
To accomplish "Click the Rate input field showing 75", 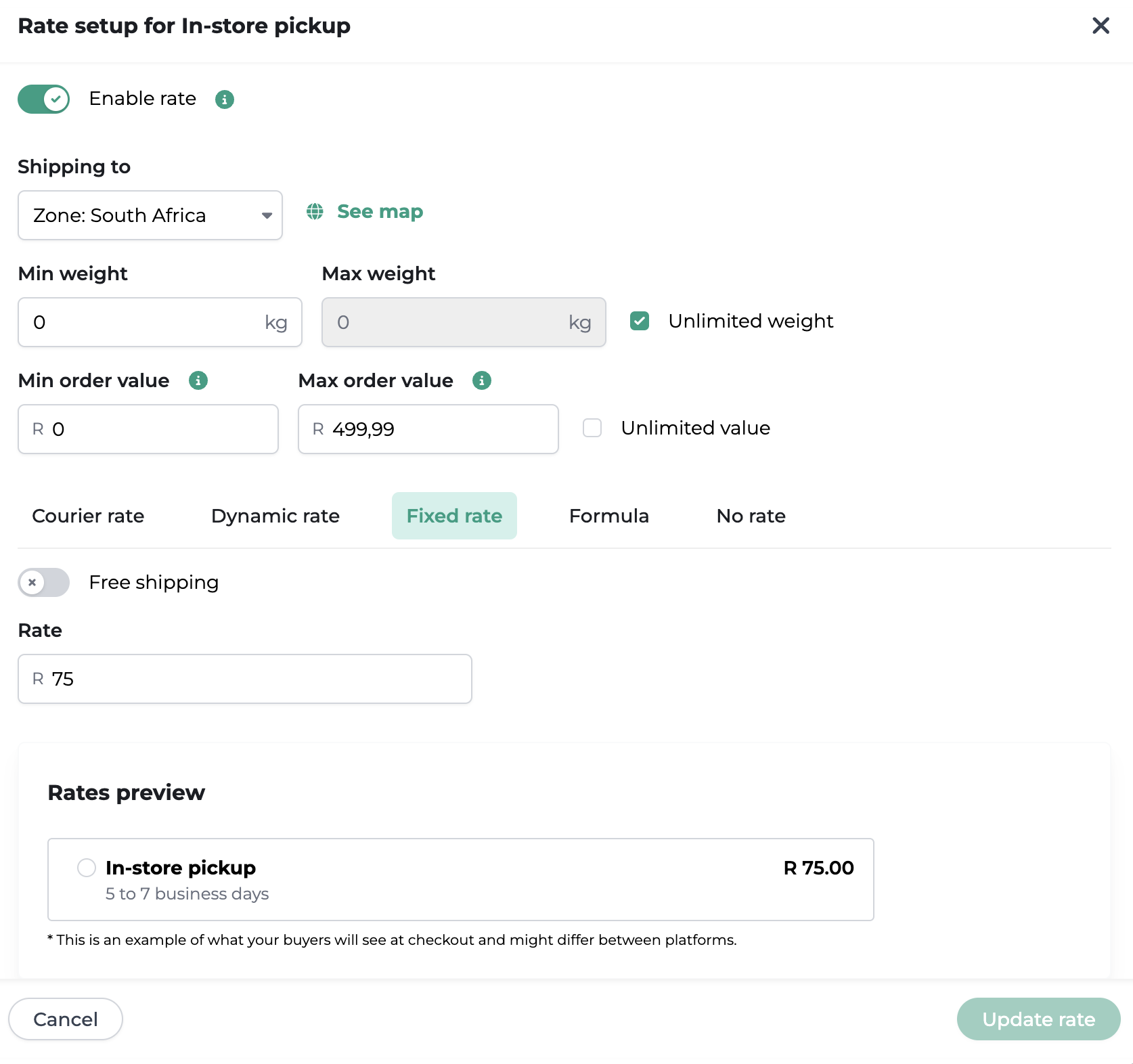I will [x=245, y=679].
